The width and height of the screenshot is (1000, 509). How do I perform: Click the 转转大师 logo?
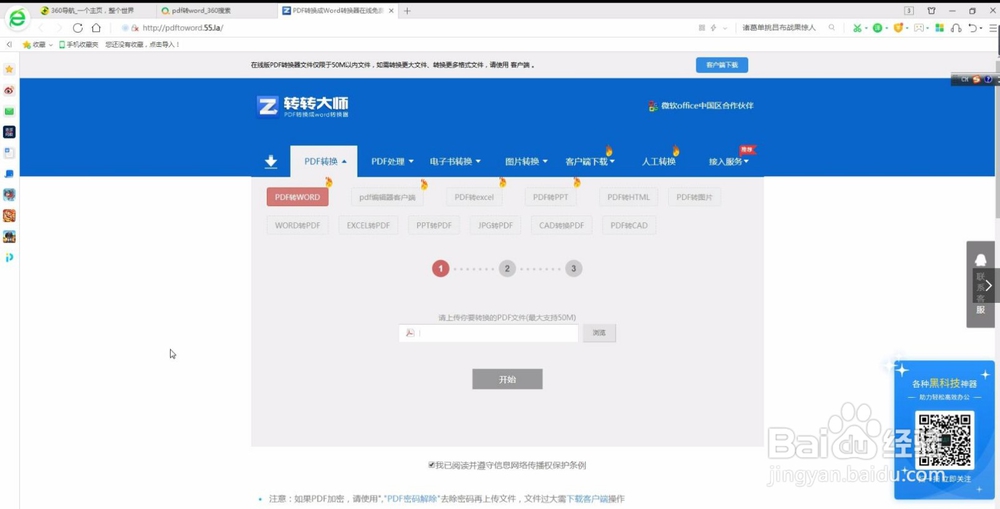303,107
